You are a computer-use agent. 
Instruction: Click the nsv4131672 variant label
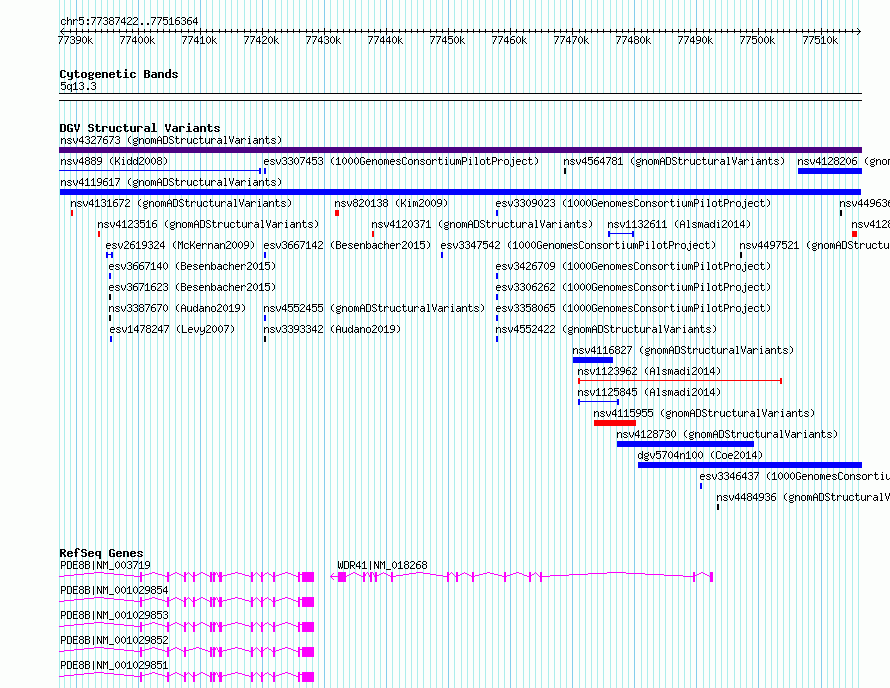[x=181, y=203]
